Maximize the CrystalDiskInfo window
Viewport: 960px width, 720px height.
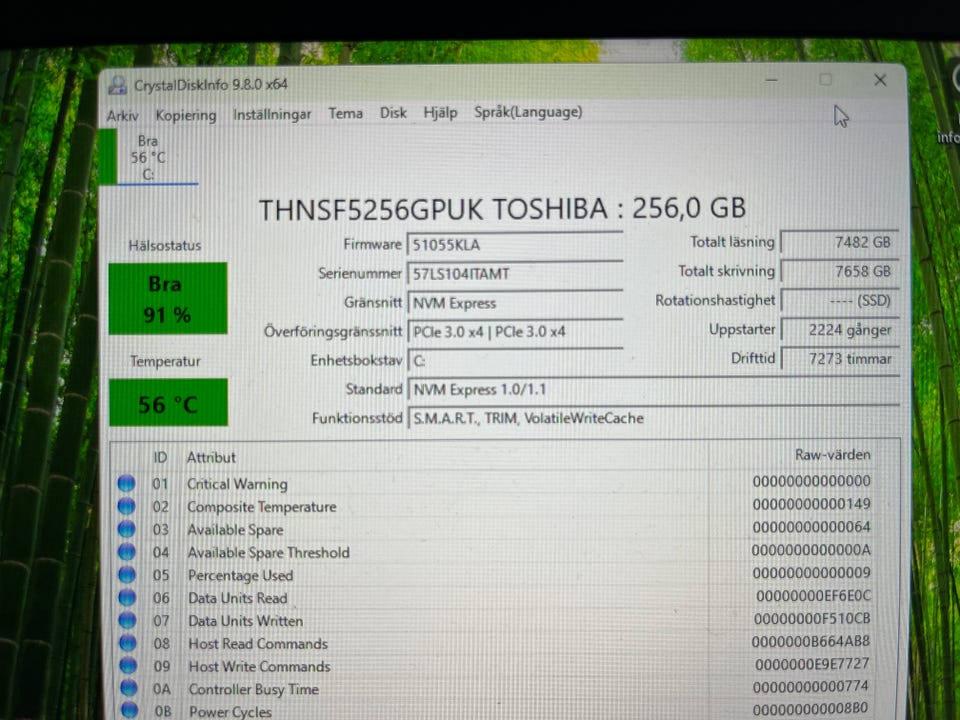pos(825,80)
